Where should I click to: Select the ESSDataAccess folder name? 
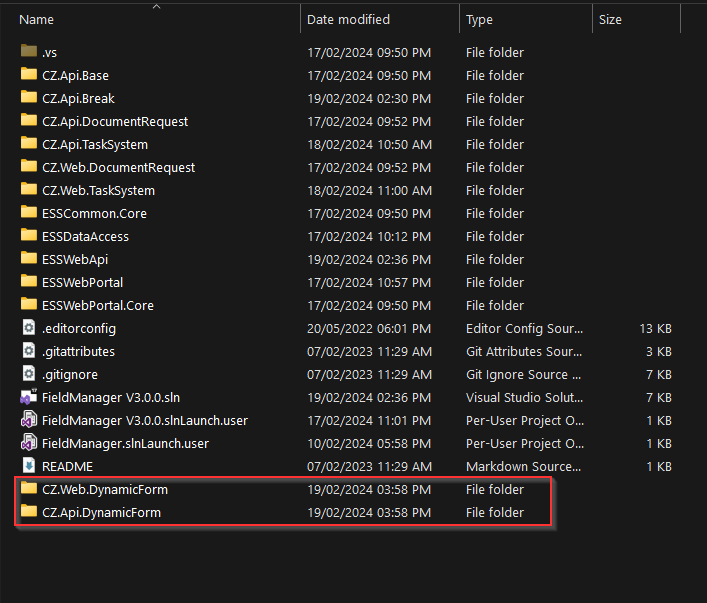pyautogui.click(x=85, y=236)
